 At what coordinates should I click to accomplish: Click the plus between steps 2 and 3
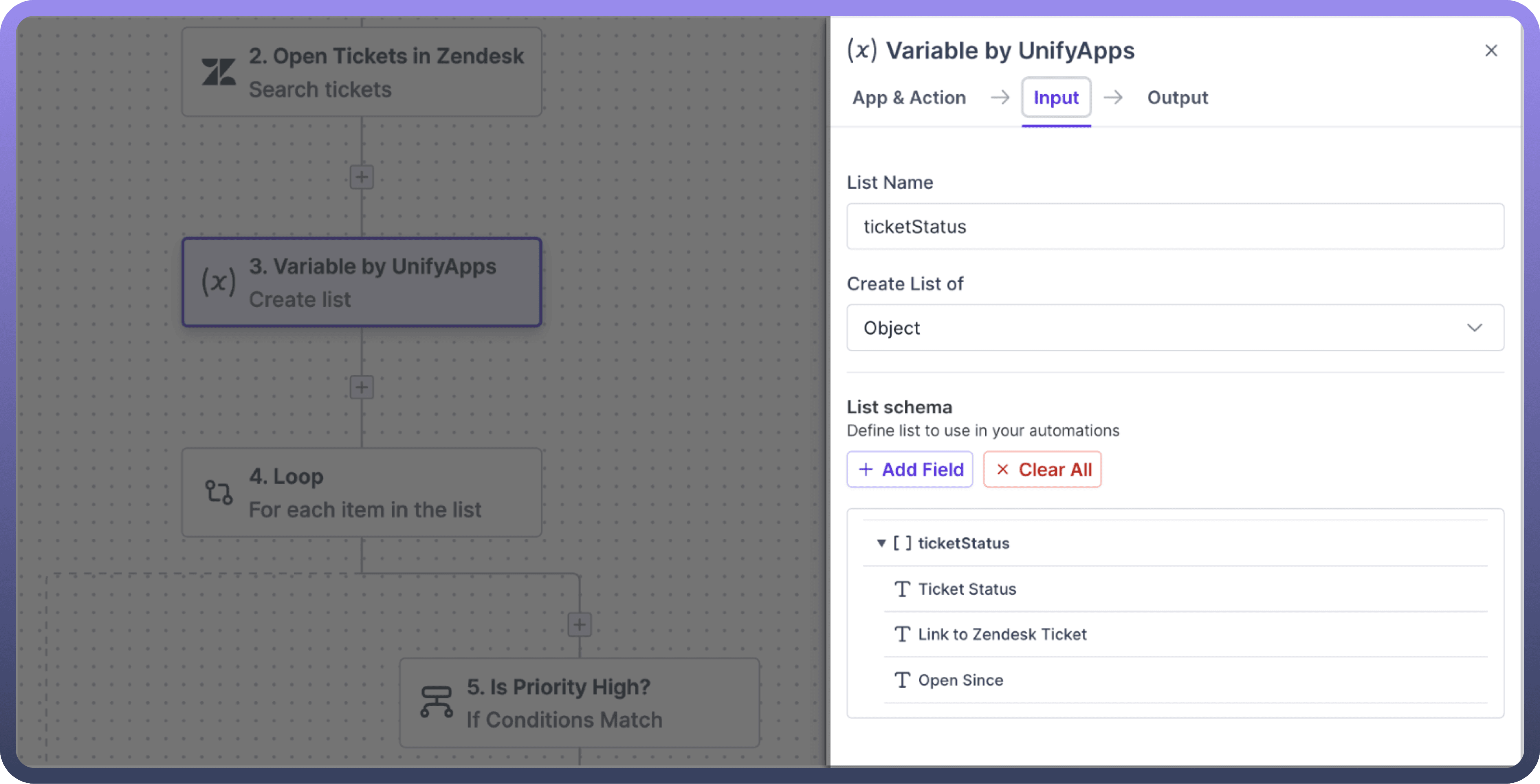pos(362,177)
